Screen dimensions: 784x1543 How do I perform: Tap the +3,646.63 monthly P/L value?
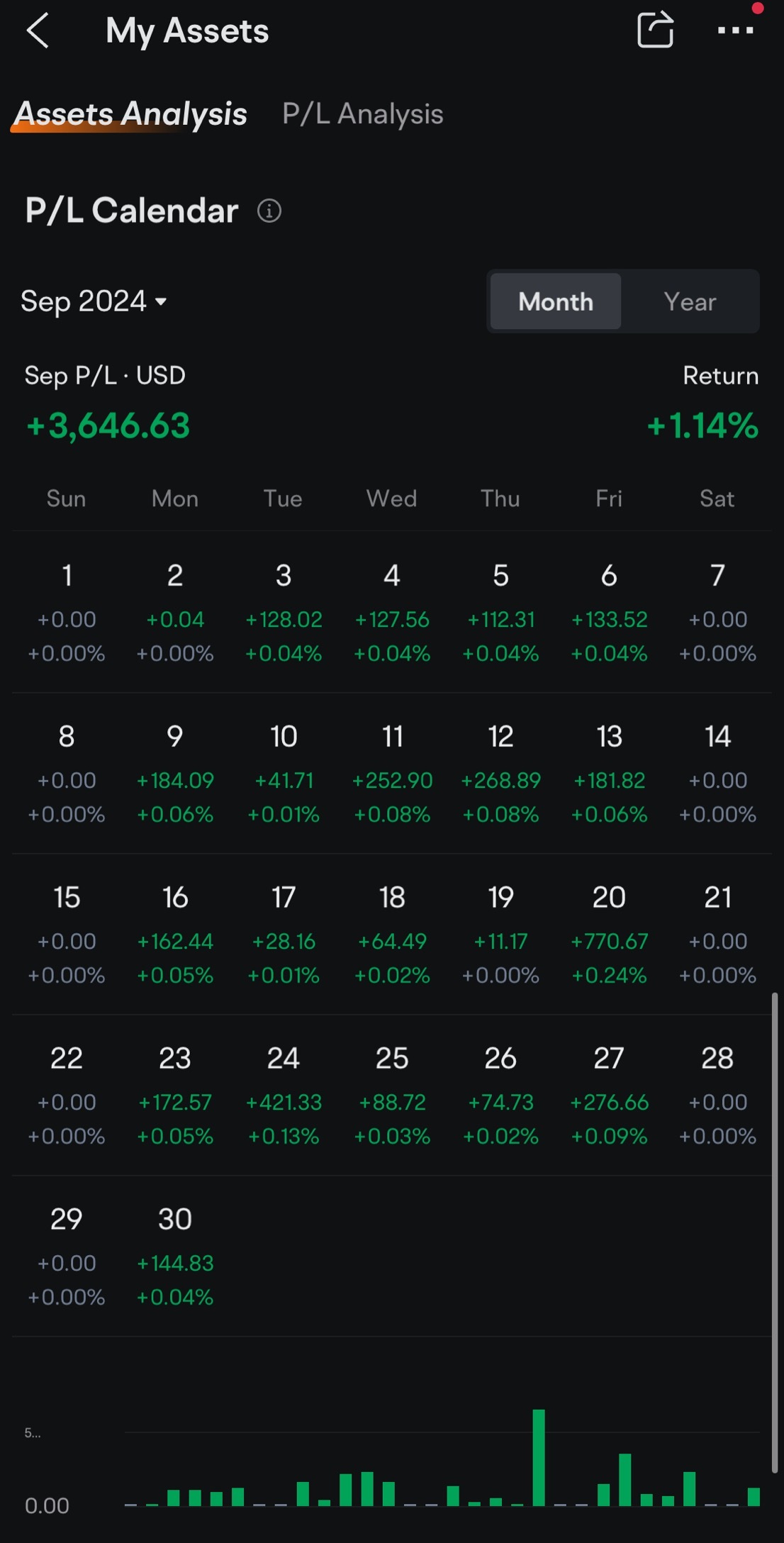108,426
